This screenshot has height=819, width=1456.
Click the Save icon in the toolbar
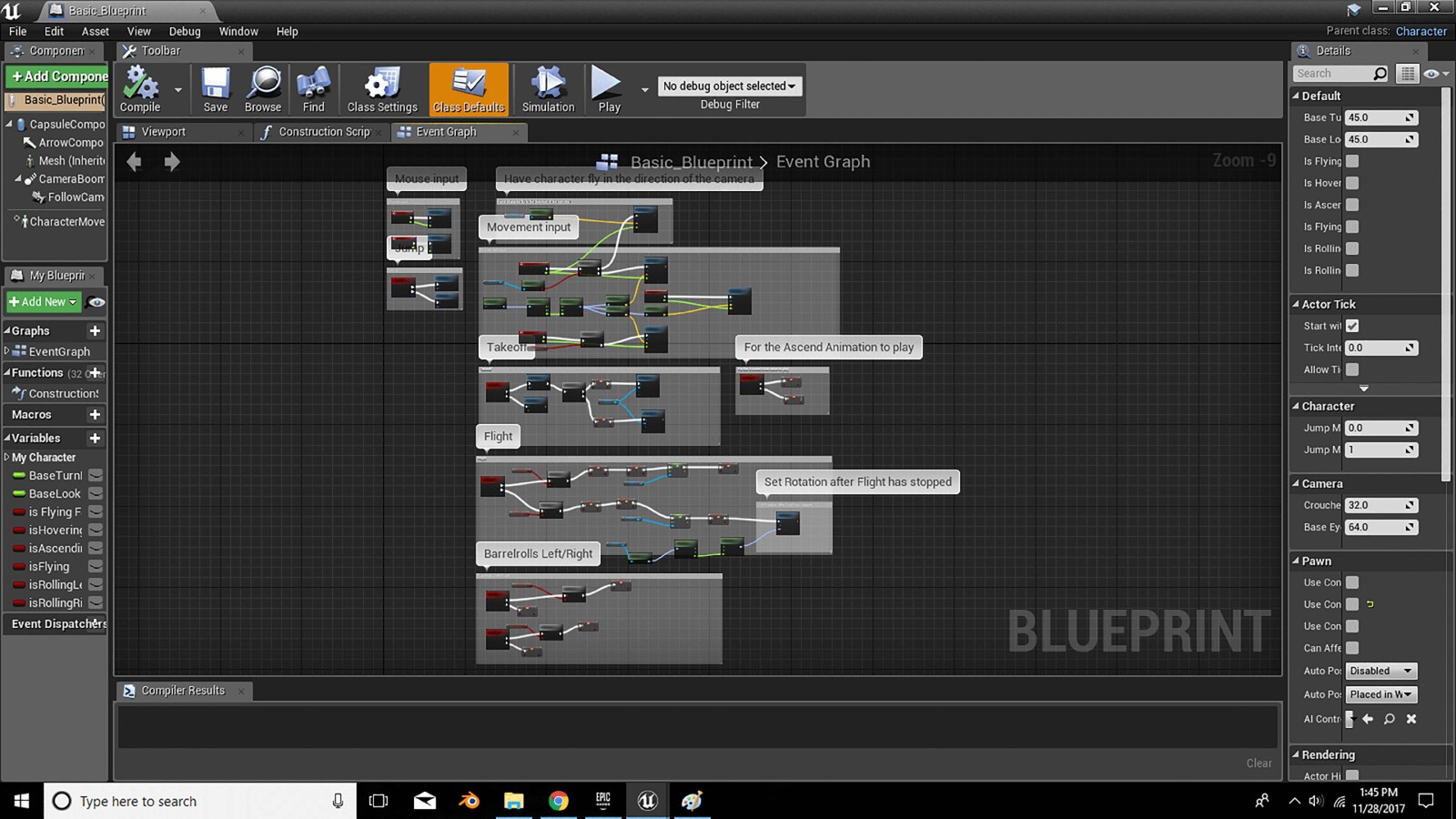tap(215, 88)
